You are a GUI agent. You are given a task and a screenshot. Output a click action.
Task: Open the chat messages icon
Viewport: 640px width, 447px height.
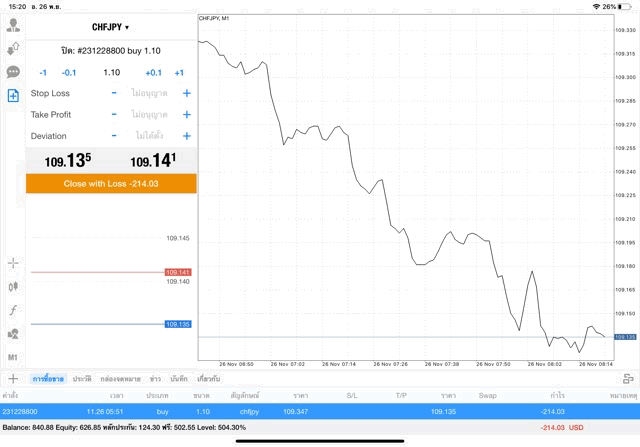[13, 72]
